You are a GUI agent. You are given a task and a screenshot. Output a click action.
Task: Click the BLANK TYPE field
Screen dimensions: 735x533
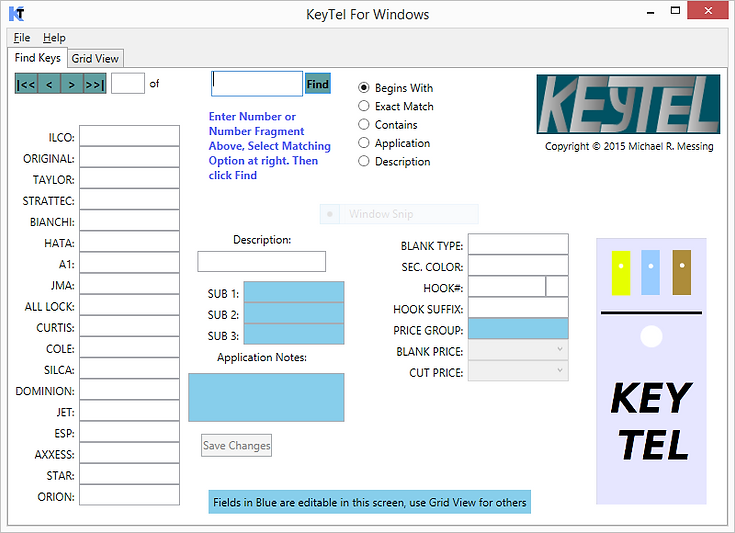[518, 244]
